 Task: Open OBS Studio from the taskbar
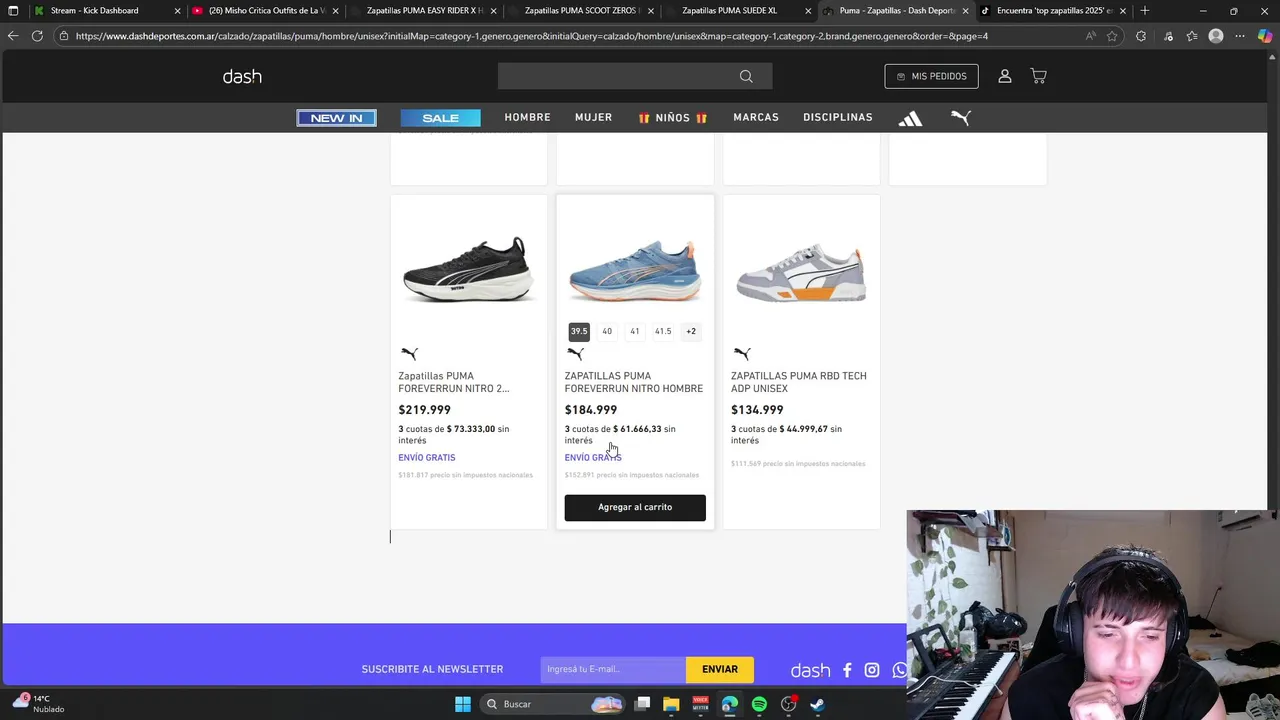pos(788,704)
